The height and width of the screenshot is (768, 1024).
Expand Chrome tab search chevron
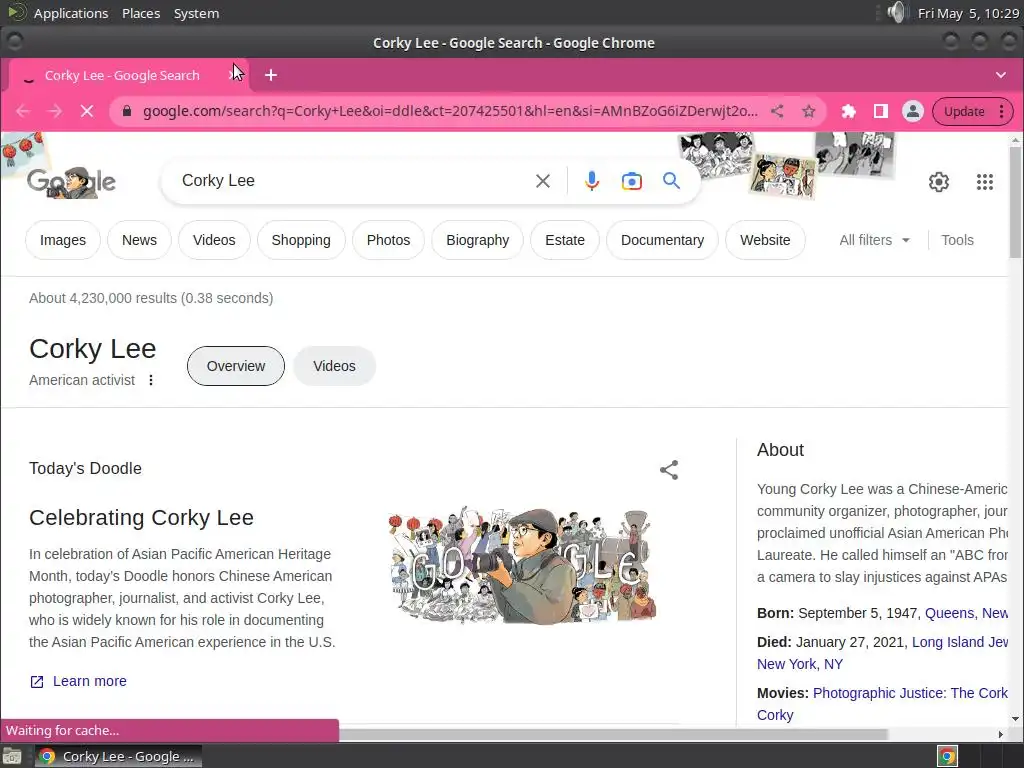pyautogui.click(x=1000, y=75)
